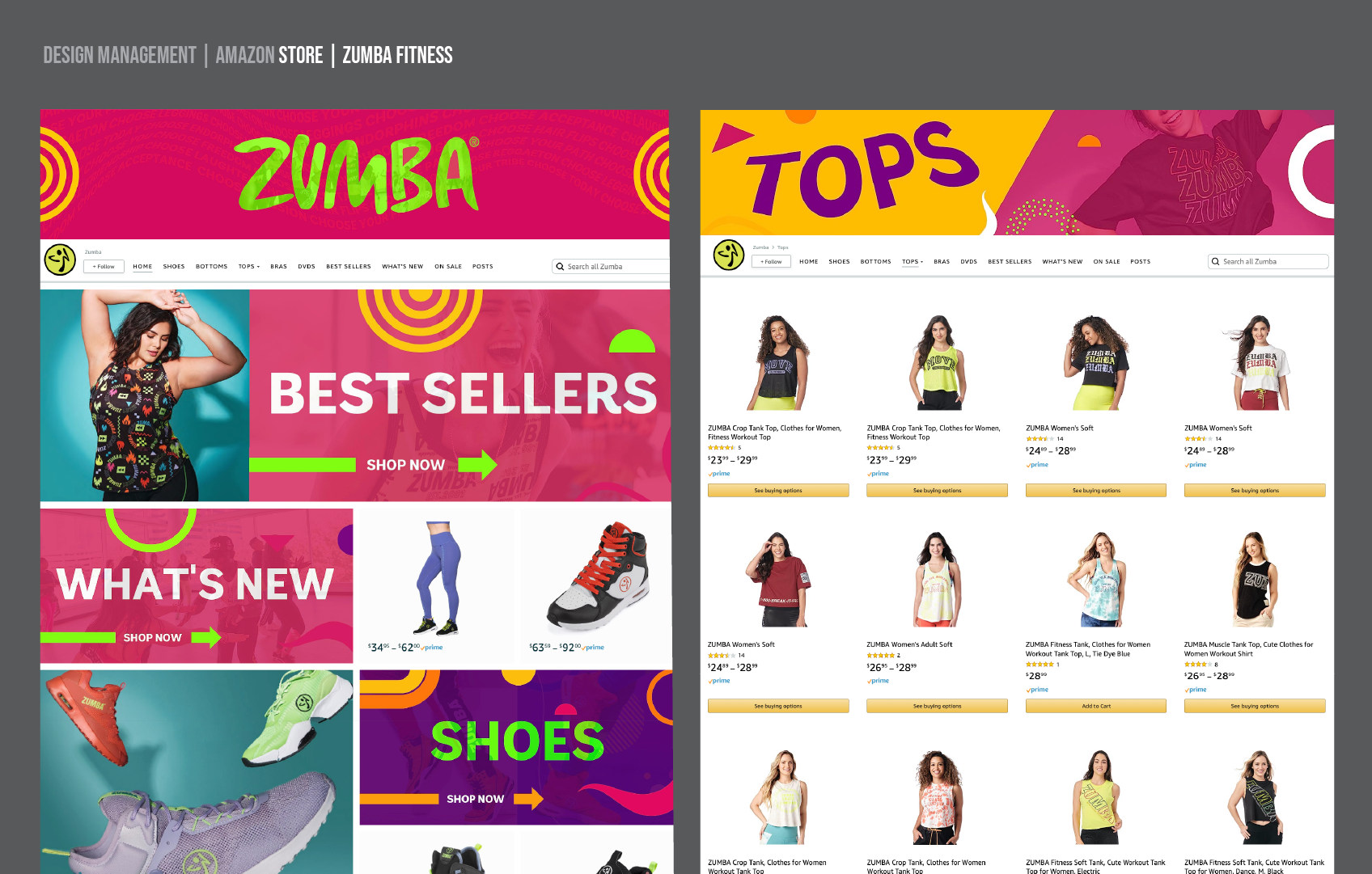
Task: Click Search all Zumba field on Tops page
Action: (1268, 261)
